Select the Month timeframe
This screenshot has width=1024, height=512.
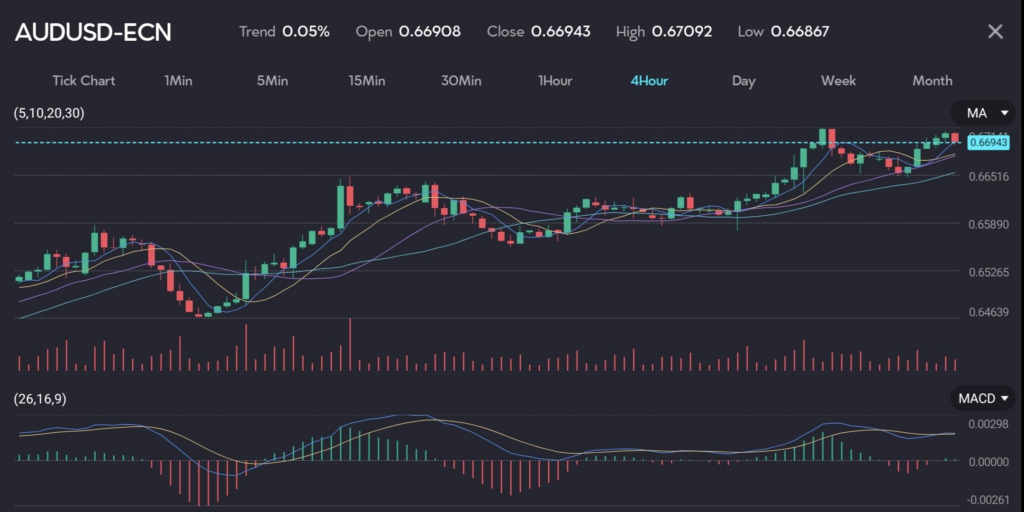pyautogui.click(x=932, y=81)
